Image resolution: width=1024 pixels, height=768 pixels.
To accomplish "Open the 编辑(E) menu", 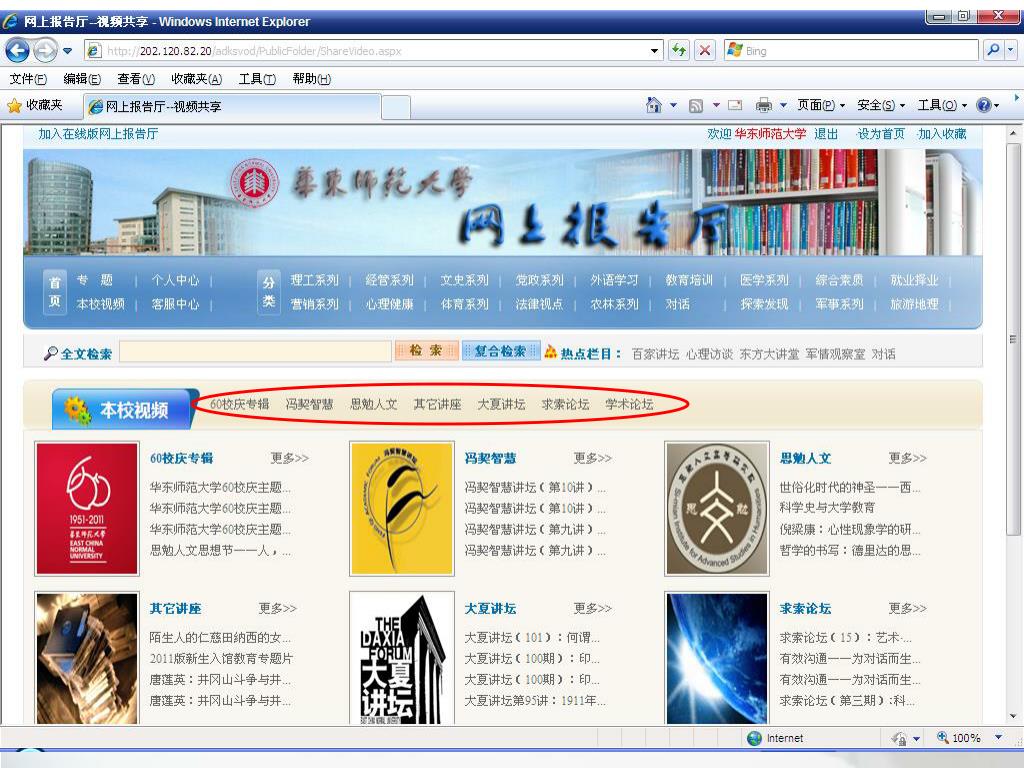I will point(82,79).
